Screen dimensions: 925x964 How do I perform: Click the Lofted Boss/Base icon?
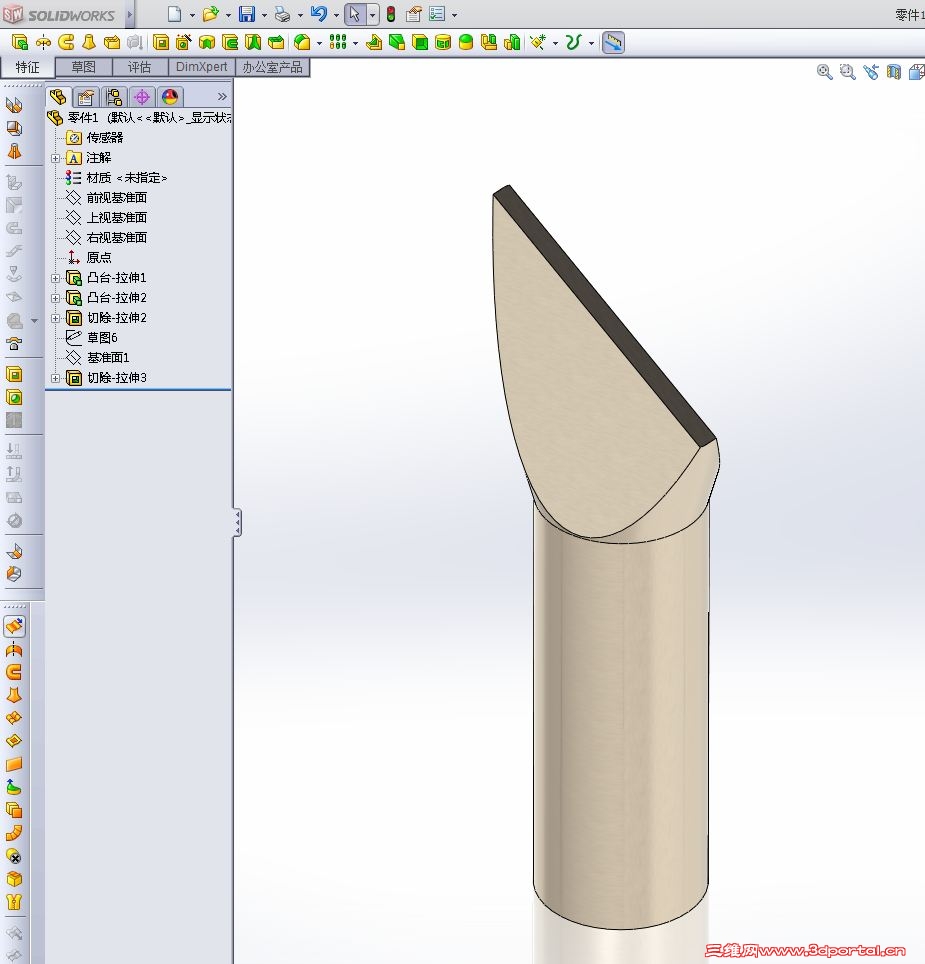click(89, 42)
